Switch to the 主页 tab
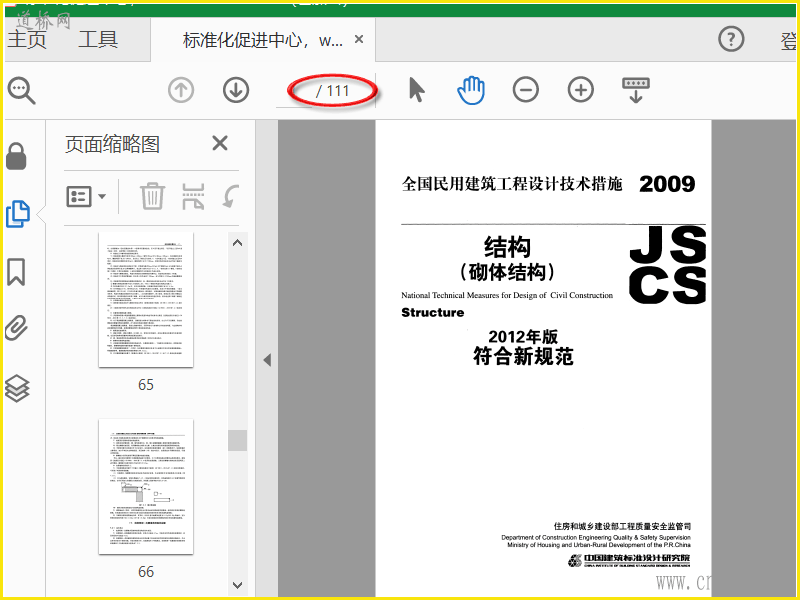Viewport: 800px width, 600px height. click(27, 39)
